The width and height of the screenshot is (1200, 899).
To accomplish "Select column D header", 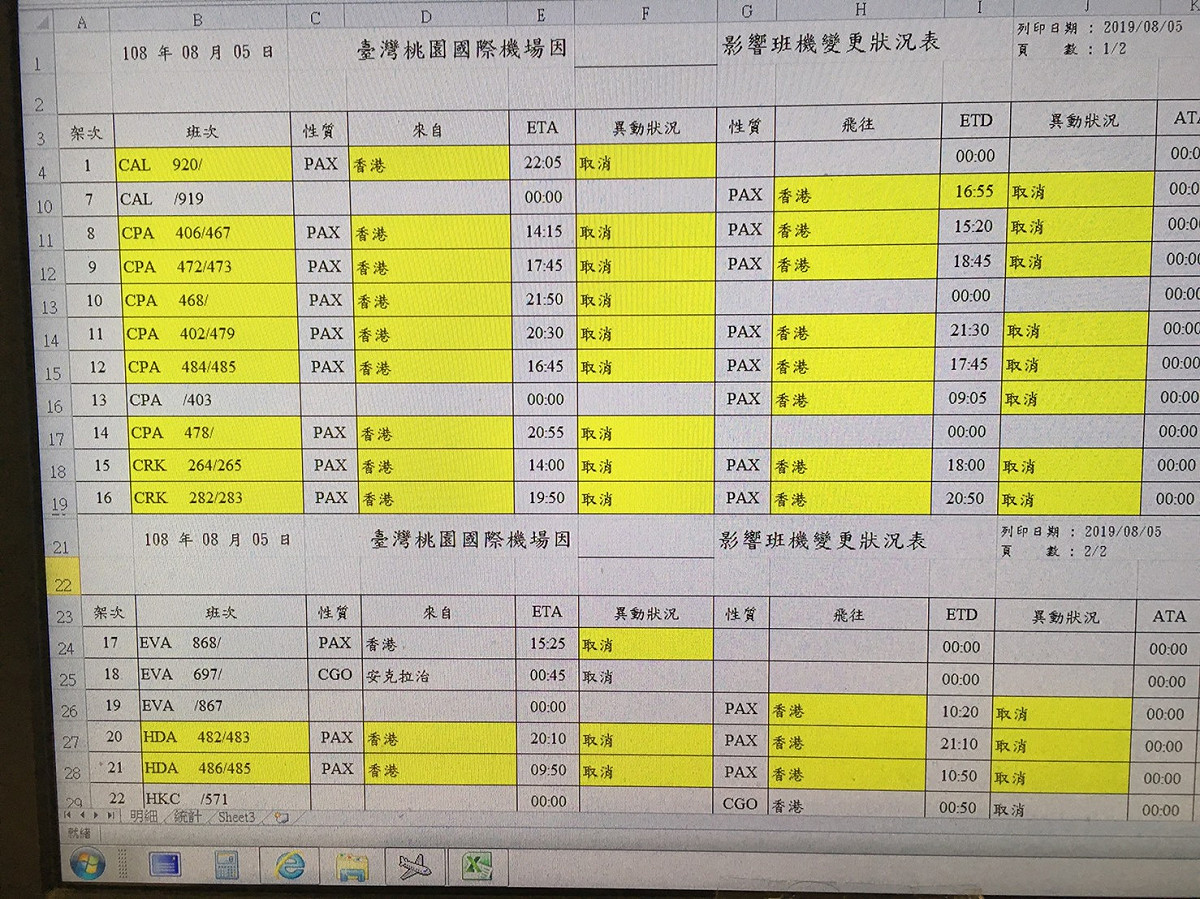I will [x=426, y=16].
